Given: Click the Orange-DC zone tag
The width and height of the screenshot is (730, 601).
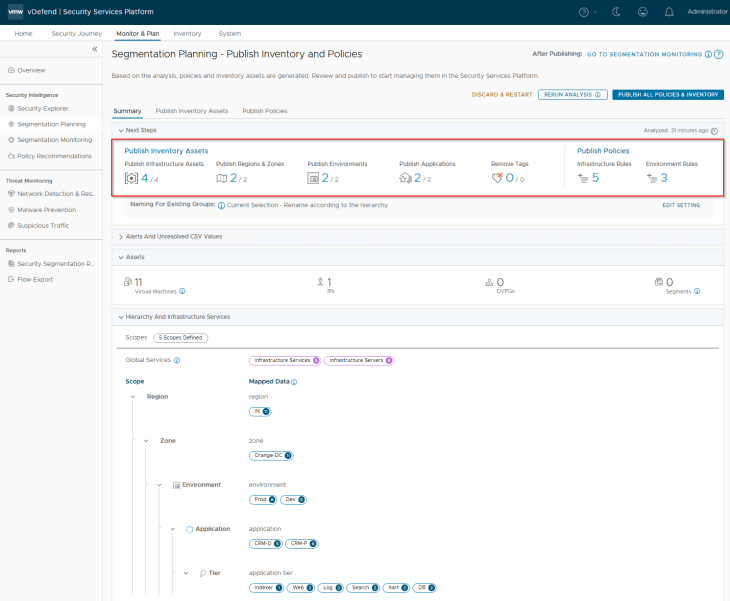Looking at the screenshot, I should tap(271, 455).
